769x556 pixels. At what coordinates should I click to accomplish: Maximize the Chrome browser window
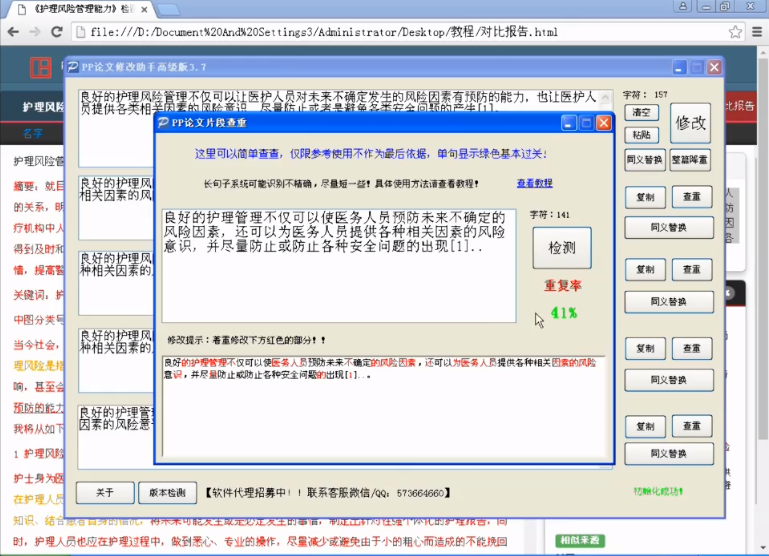tap(725, 6)
